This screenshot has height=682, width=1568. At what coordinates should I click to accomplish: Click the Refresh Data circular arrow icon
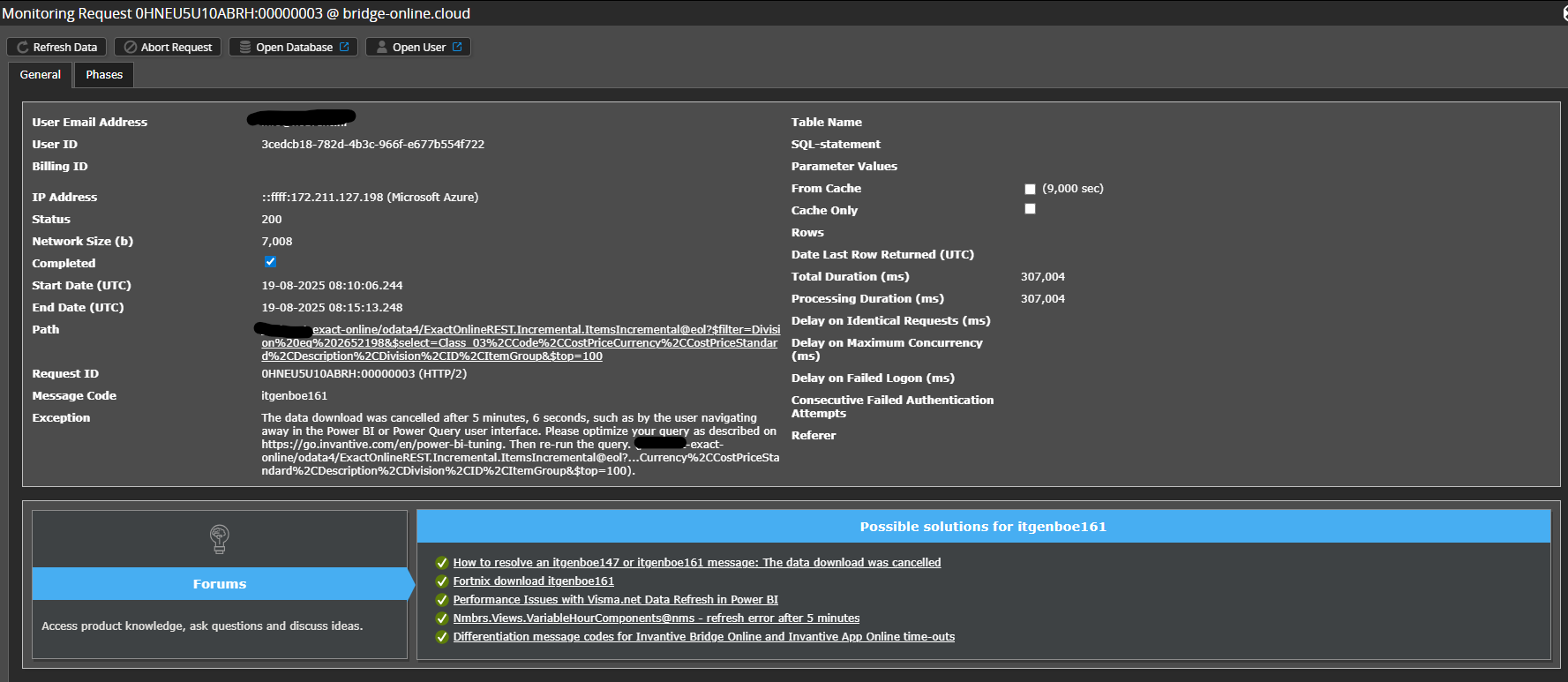click(x=23, y=48)
